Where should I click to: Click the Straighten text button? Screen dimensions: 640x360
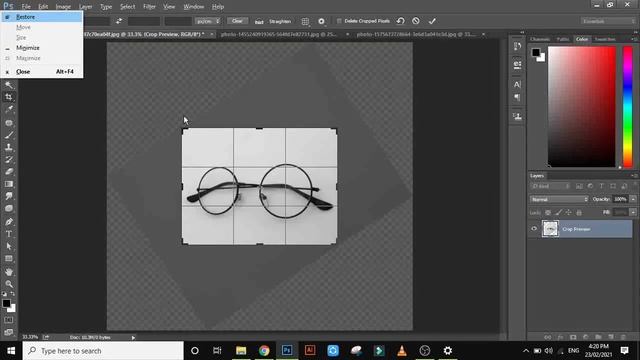(280, 21)
